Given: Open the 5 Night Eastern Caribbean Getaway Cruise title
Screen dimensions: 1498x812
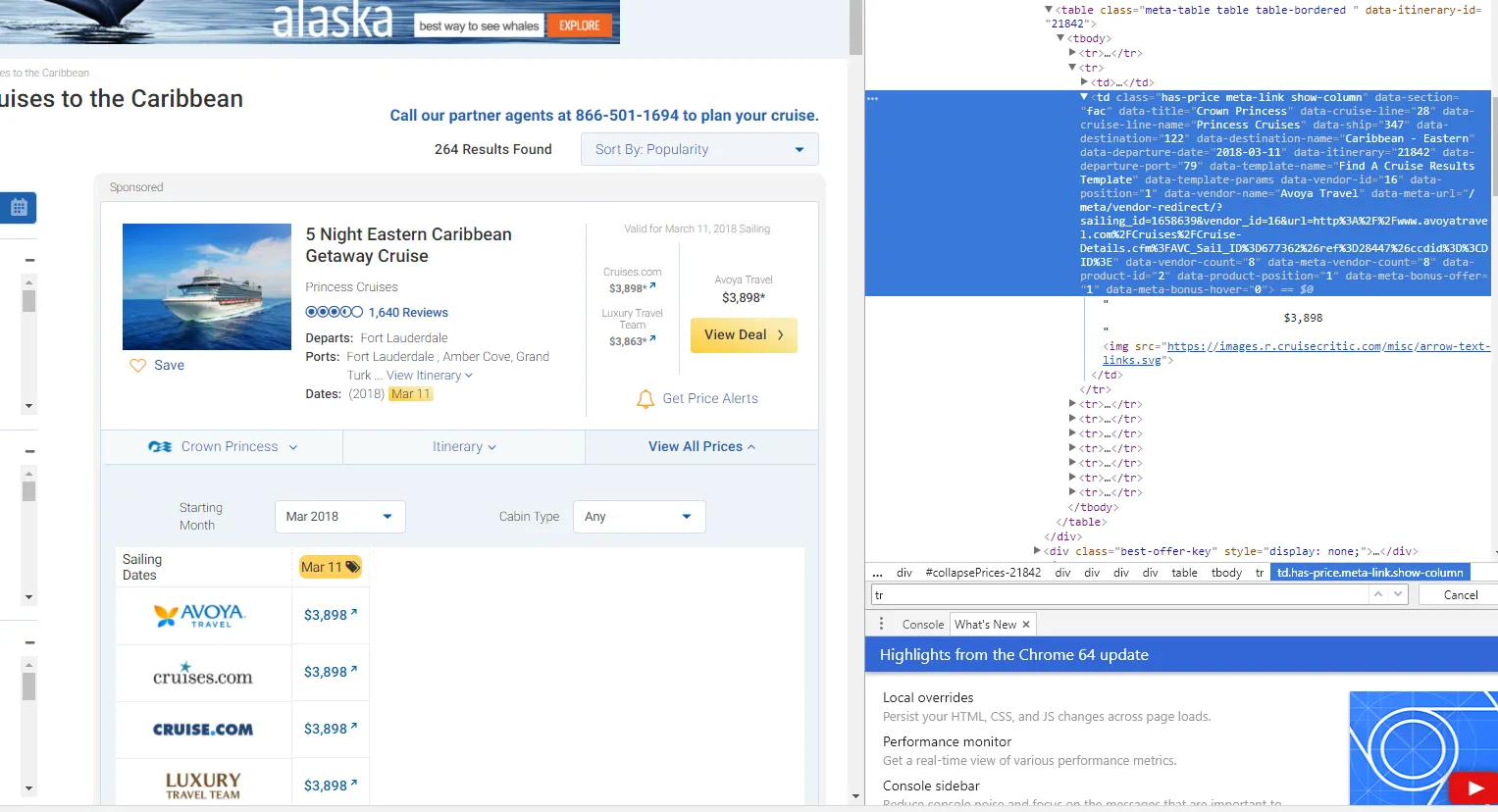Looking at the screenshot, I should (408, 245).
